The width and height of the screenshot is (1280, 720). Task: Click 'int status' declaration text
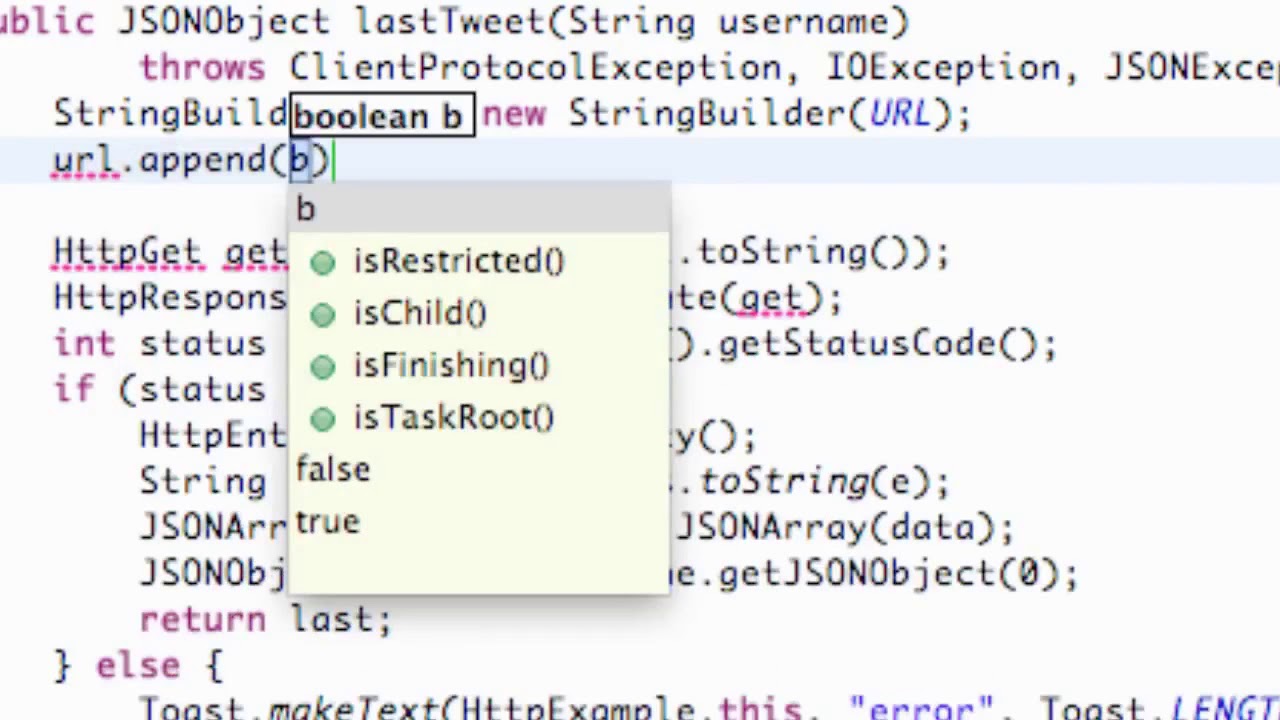click(159, 344)
